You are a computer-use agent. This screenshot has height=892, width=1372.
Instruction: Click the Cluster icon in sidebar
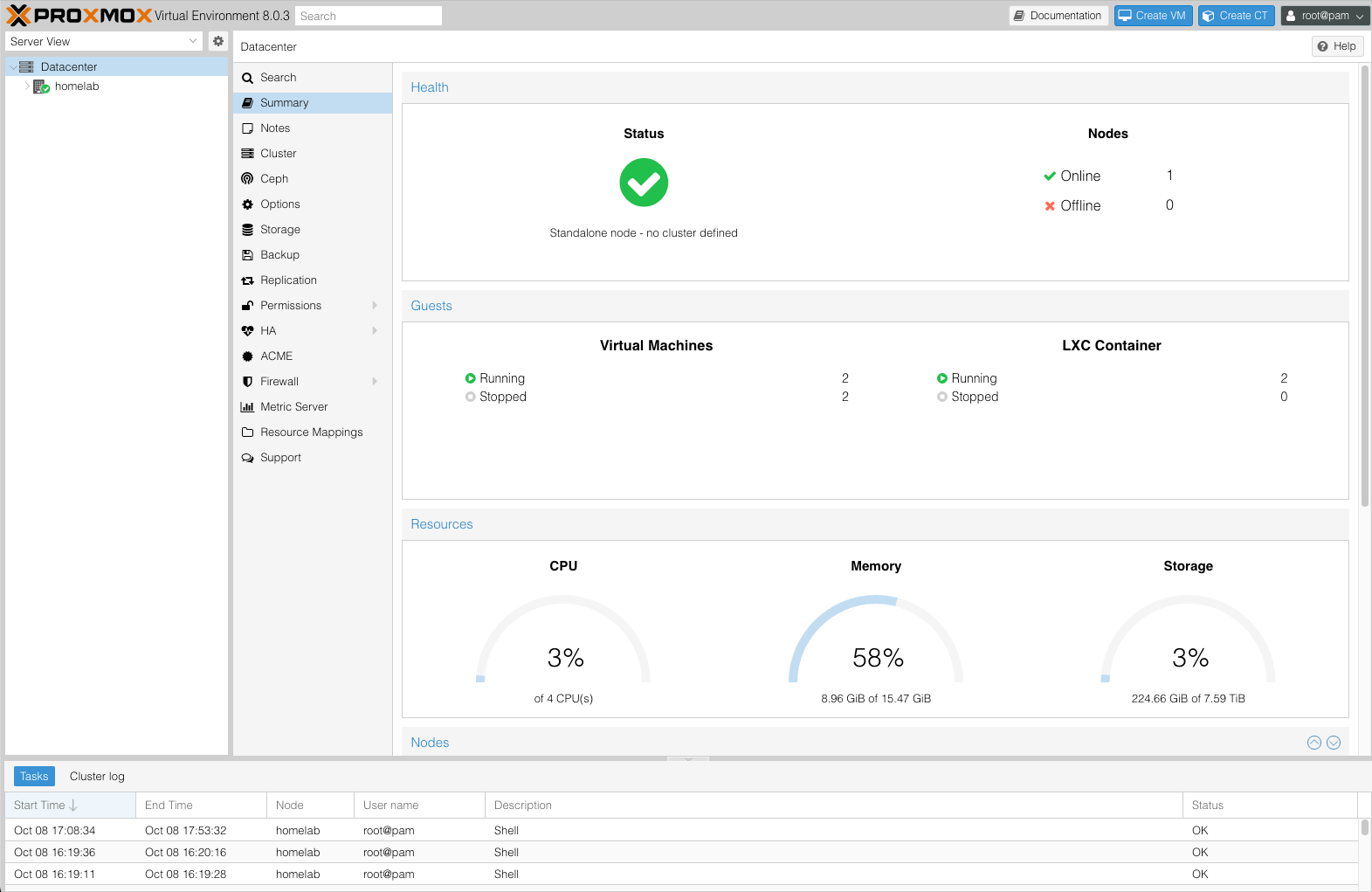pos(248,154)
